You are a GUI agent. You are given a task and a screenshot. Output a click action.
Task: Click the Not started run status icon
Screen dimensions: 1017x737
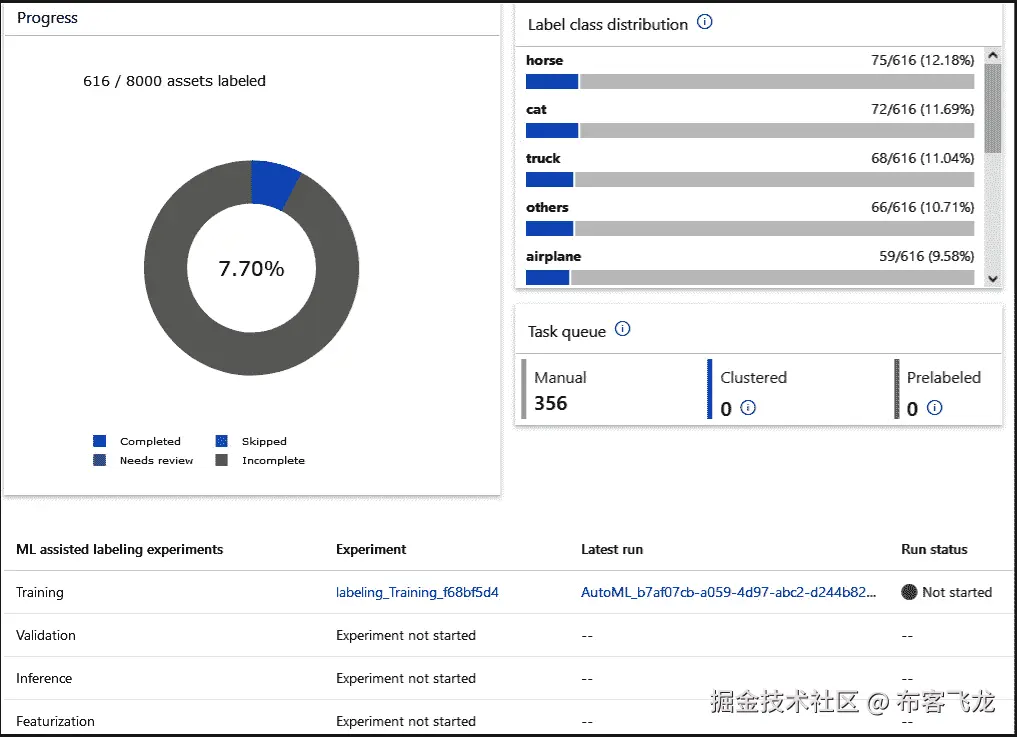[x=909, y=592]
